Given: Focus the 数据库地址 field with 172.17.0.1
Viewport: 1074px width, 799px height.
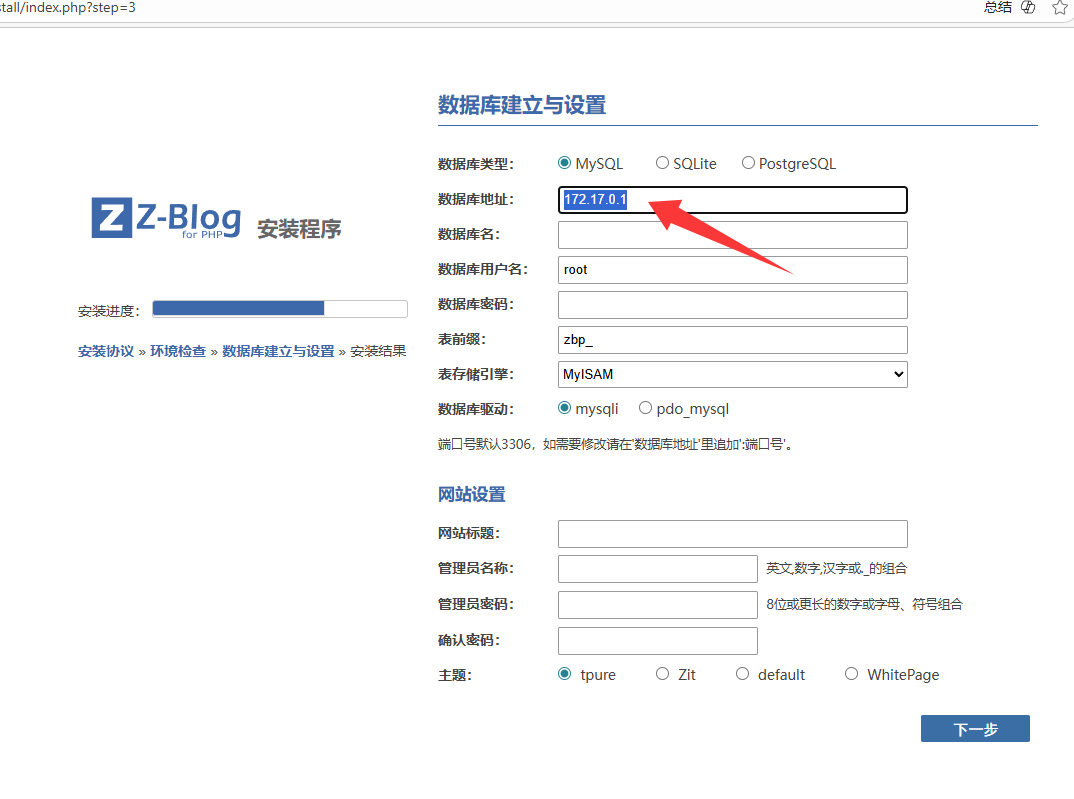Looking at the screenshot, I should (733, 200).
